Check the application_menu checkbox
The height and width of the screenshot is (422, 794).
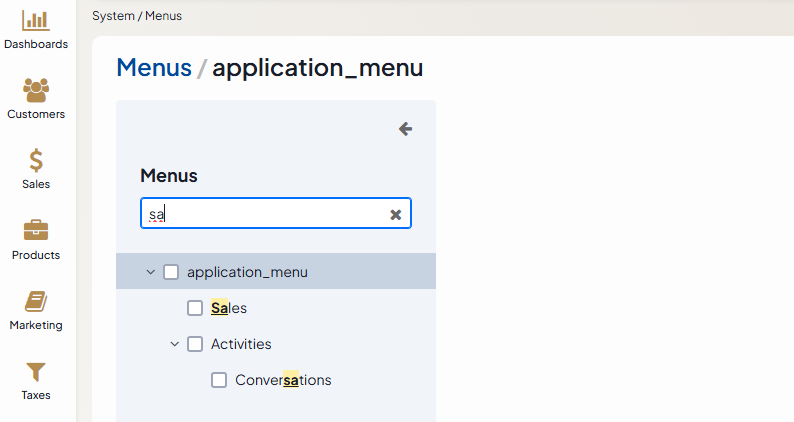point(171,272)
